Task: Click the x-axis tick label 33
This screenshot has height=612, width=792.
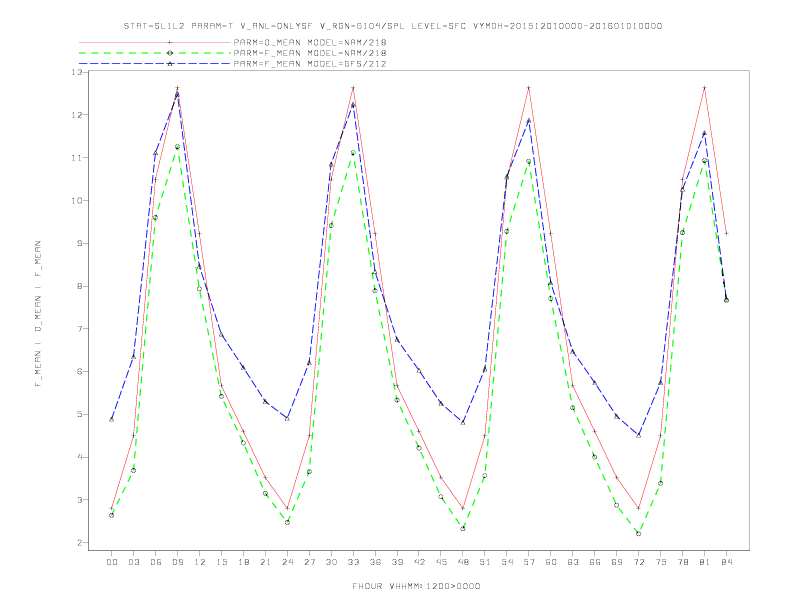Action: [353, 562]
